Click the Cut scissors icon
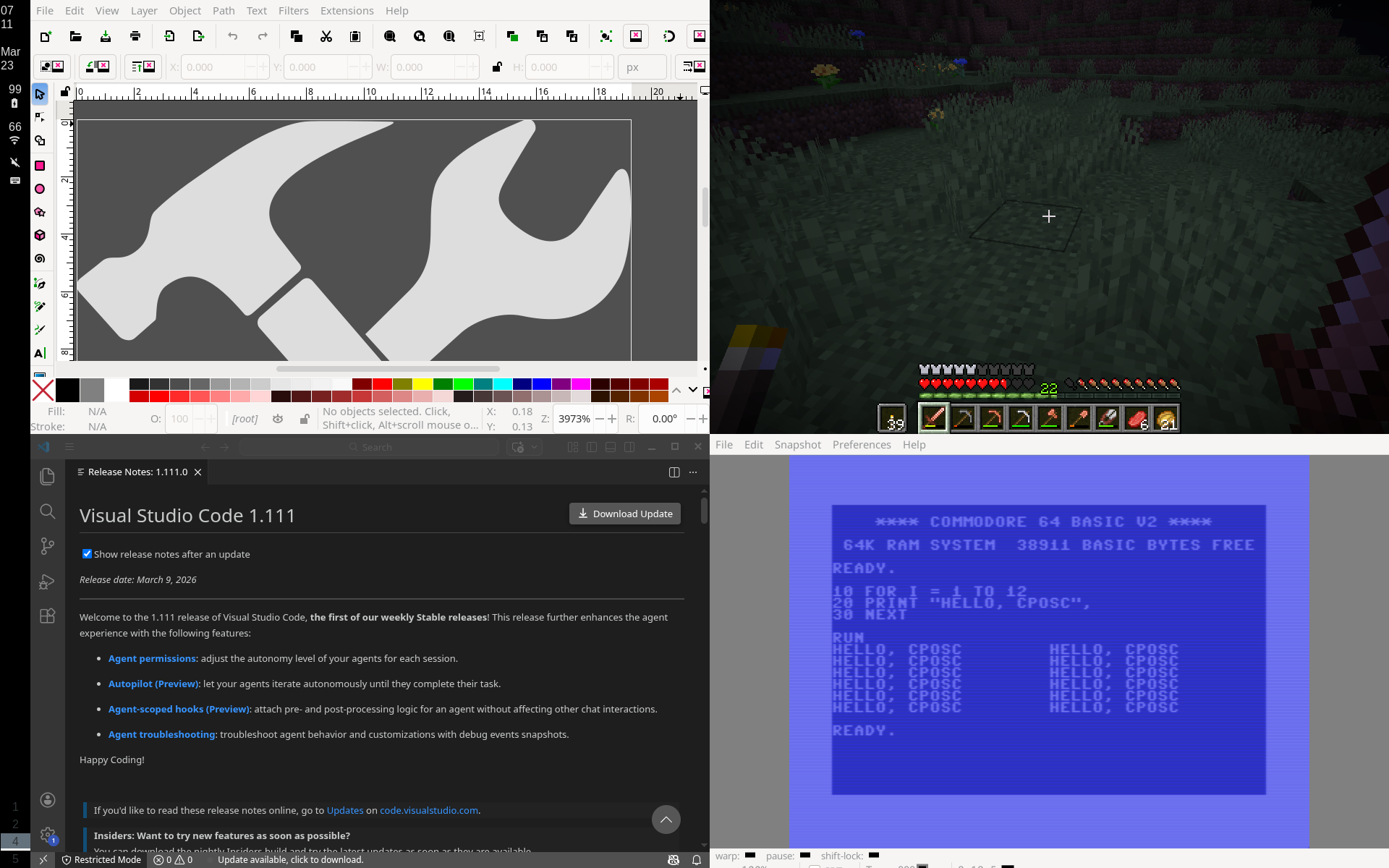This screenshot has width=1389, height=868. [326, 36]
